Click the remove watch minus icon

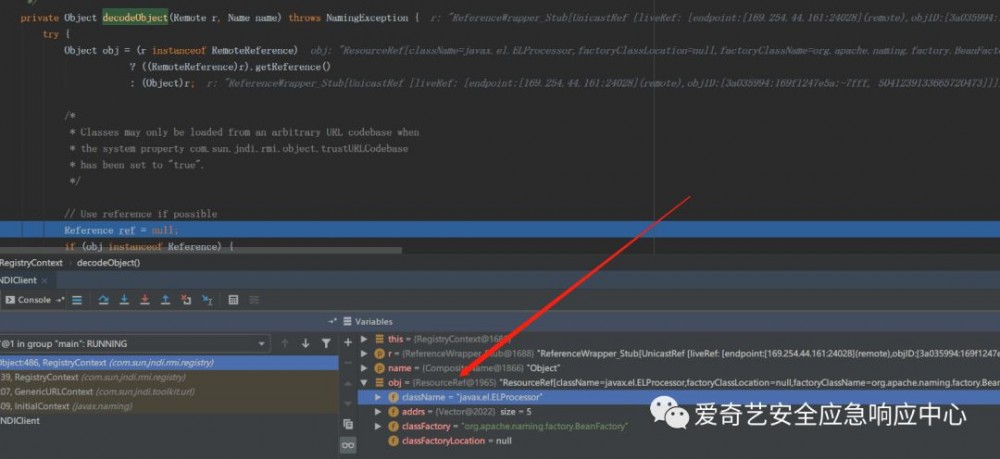[348, 363]
